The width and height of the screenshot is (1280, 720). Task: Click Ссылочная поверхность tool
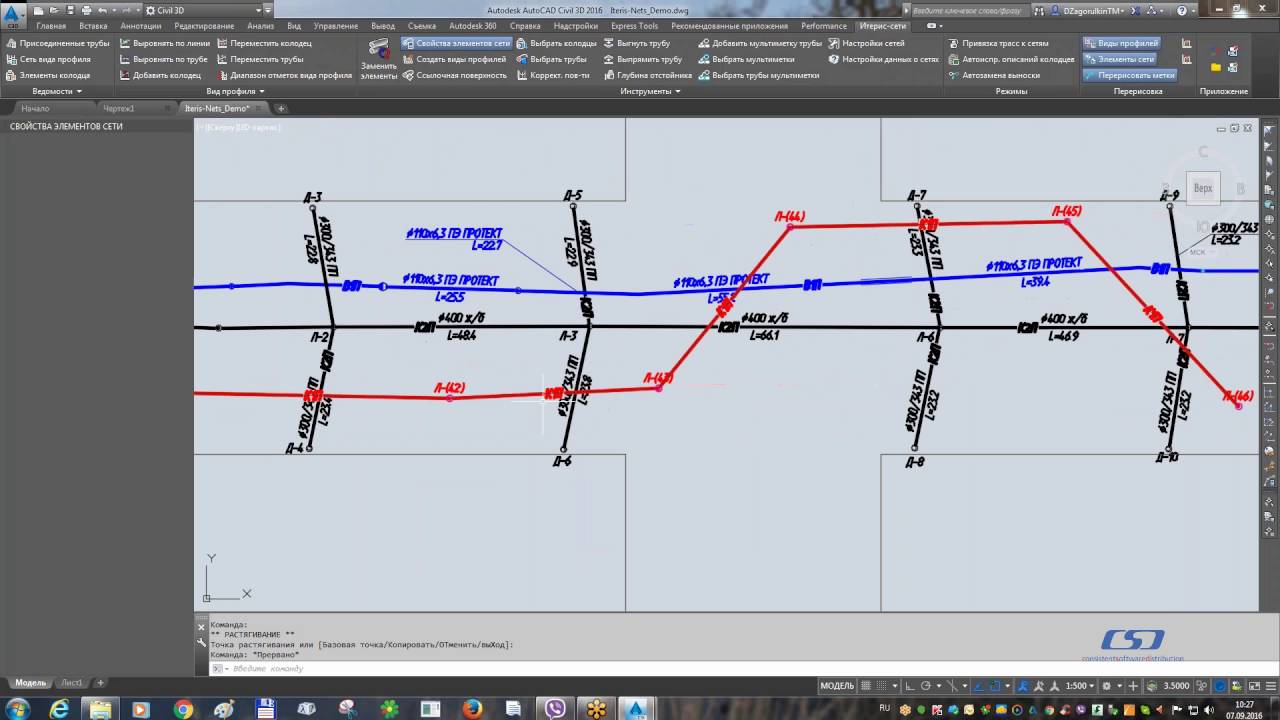click(x=454, y=75)
